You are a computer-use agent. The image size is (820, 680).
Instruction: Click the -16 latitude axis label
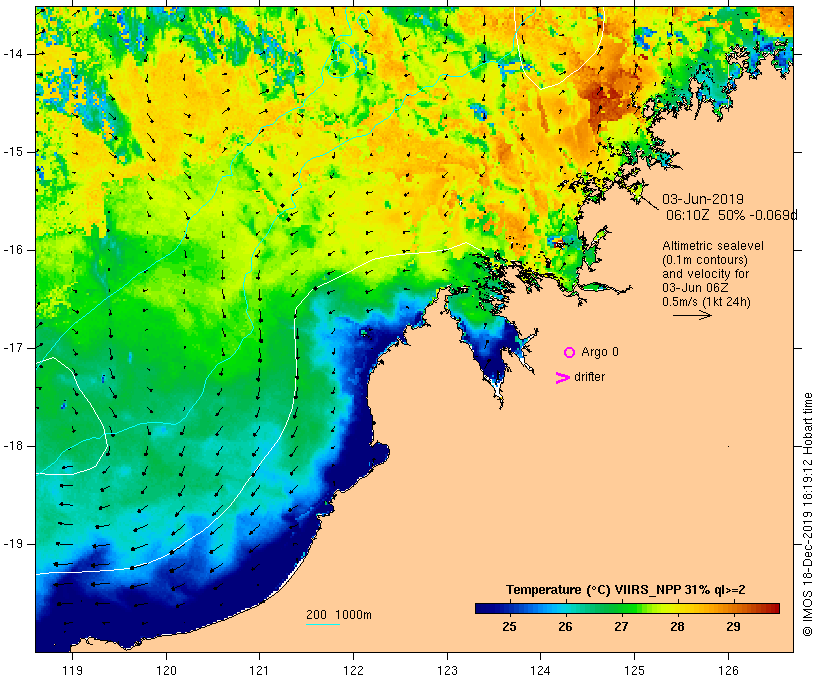click(x=13, y=250)
